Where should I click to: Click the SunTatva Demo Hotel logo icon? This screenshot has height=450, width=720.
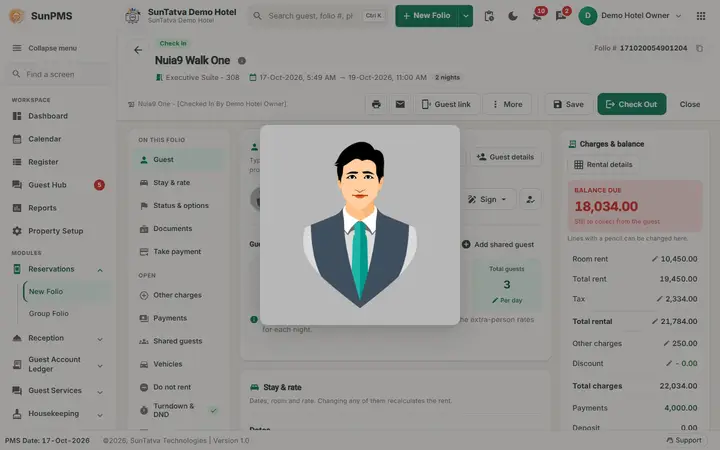tap(133, 16)
